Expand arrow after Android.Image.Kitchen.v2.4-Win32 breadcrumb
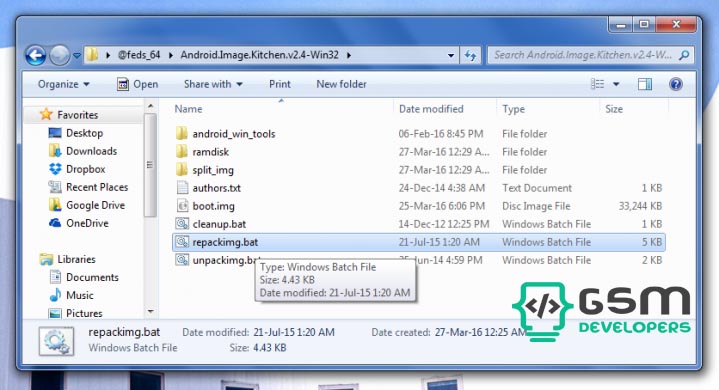 coord(349,55)
